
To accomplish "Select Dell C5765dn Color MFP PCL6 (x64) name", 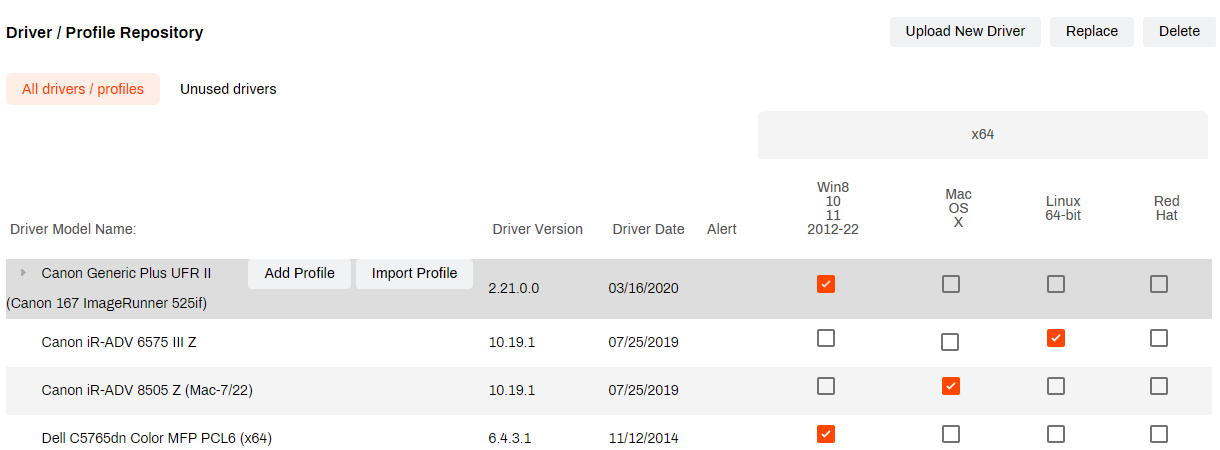I will pyautogui.click(x=156, y=438).
